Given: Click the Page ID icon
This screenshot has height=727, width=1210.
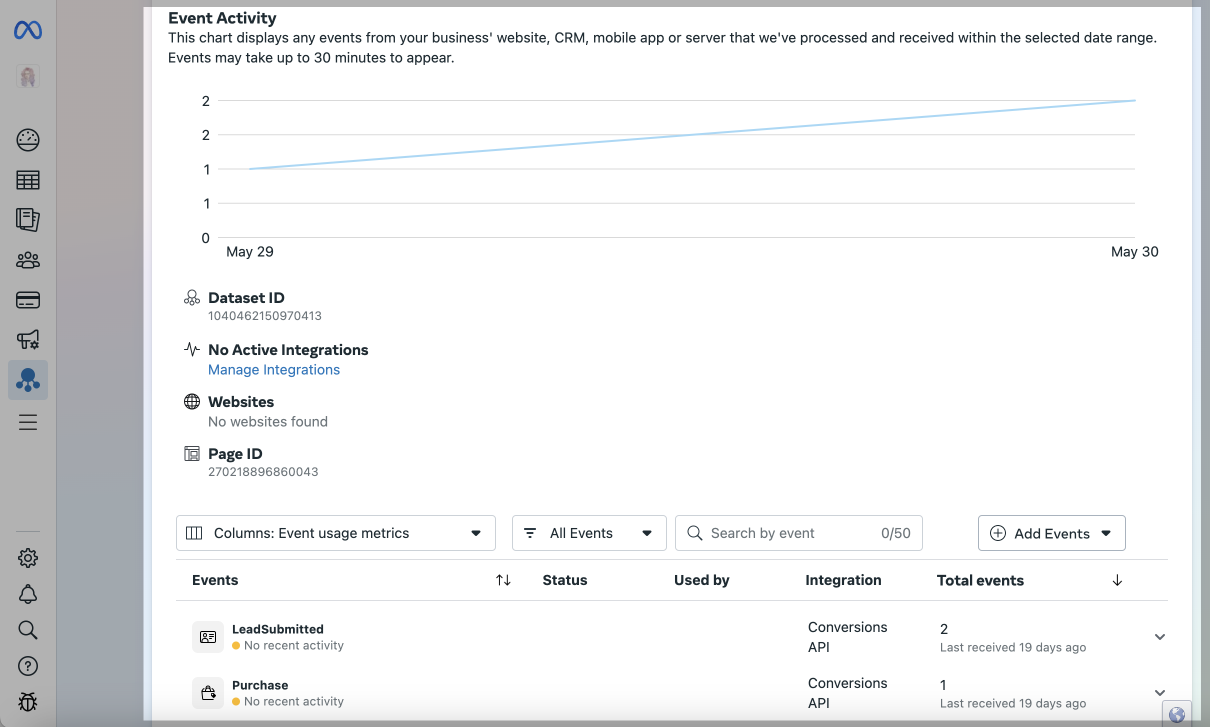Looking at the screenshot, I should pyautogui.click(x=192, y=454).
